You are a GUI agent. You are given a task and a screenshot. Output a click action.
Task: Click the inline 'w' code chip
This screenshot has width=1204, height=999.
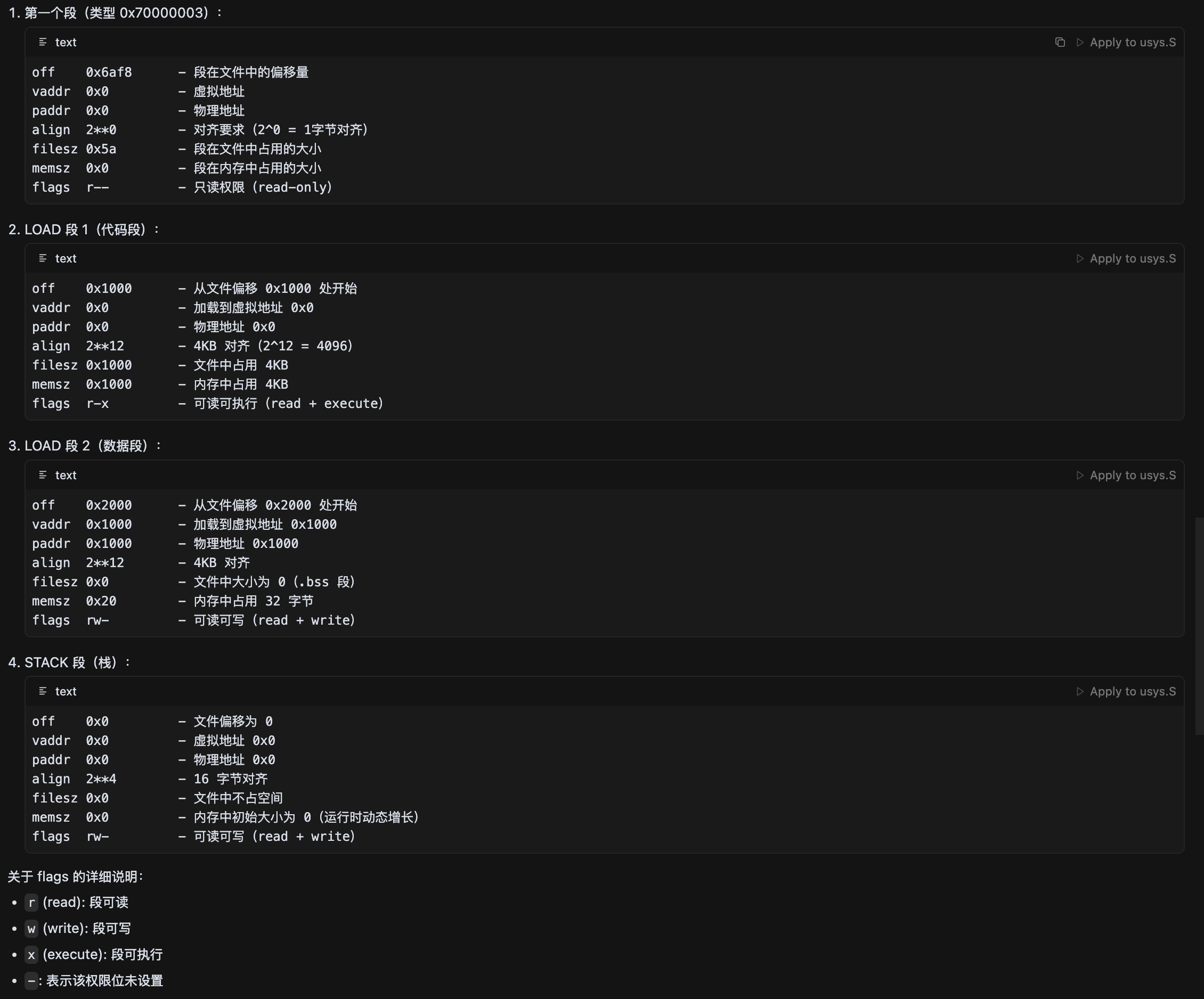pos(31,929)
